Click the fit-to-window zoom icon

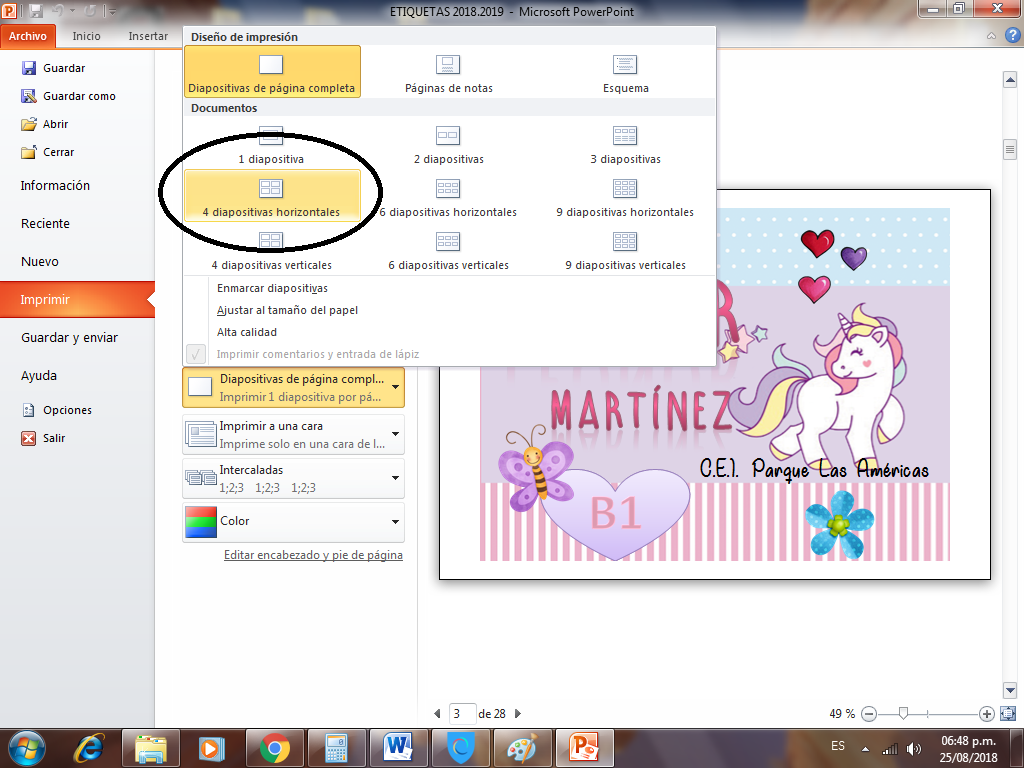point(1008,714)
